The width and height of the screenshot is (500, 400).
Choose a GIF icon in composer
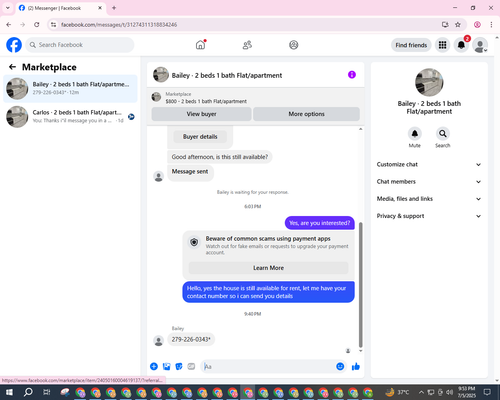(x=191, y=366)
